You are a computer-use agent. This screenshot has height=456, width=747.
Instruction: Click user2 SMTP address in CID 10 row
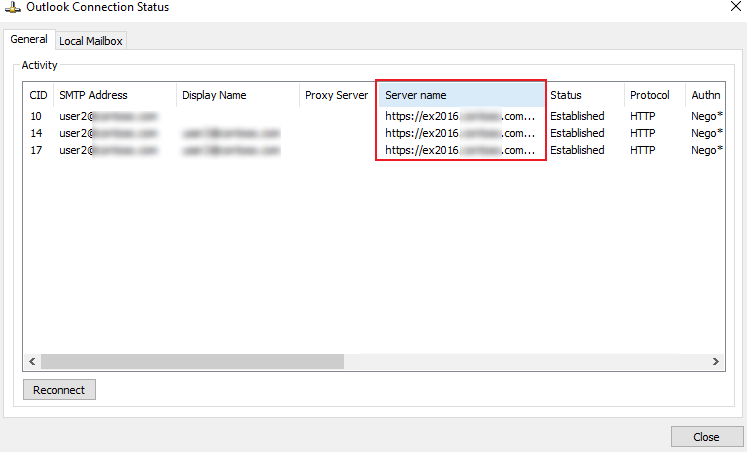pos(108,116)
